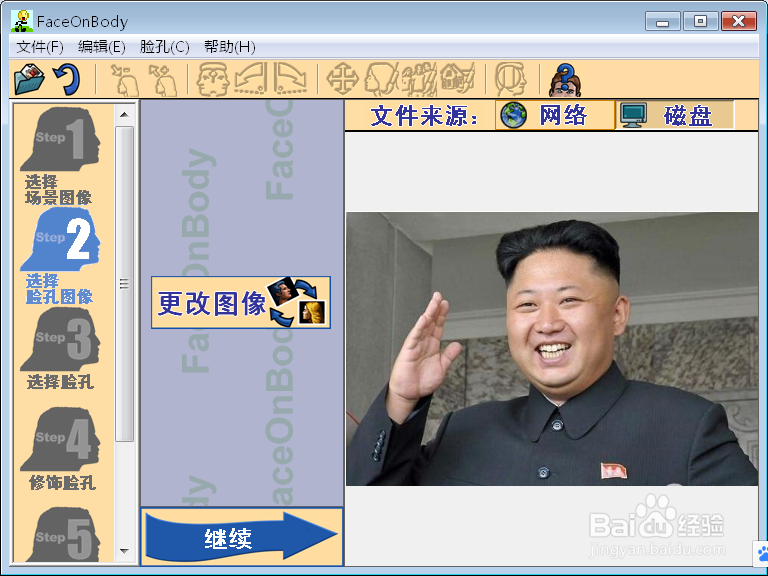Click the blue undo arrow icon
The image size is (768, 576).
(x=67, y=79)
